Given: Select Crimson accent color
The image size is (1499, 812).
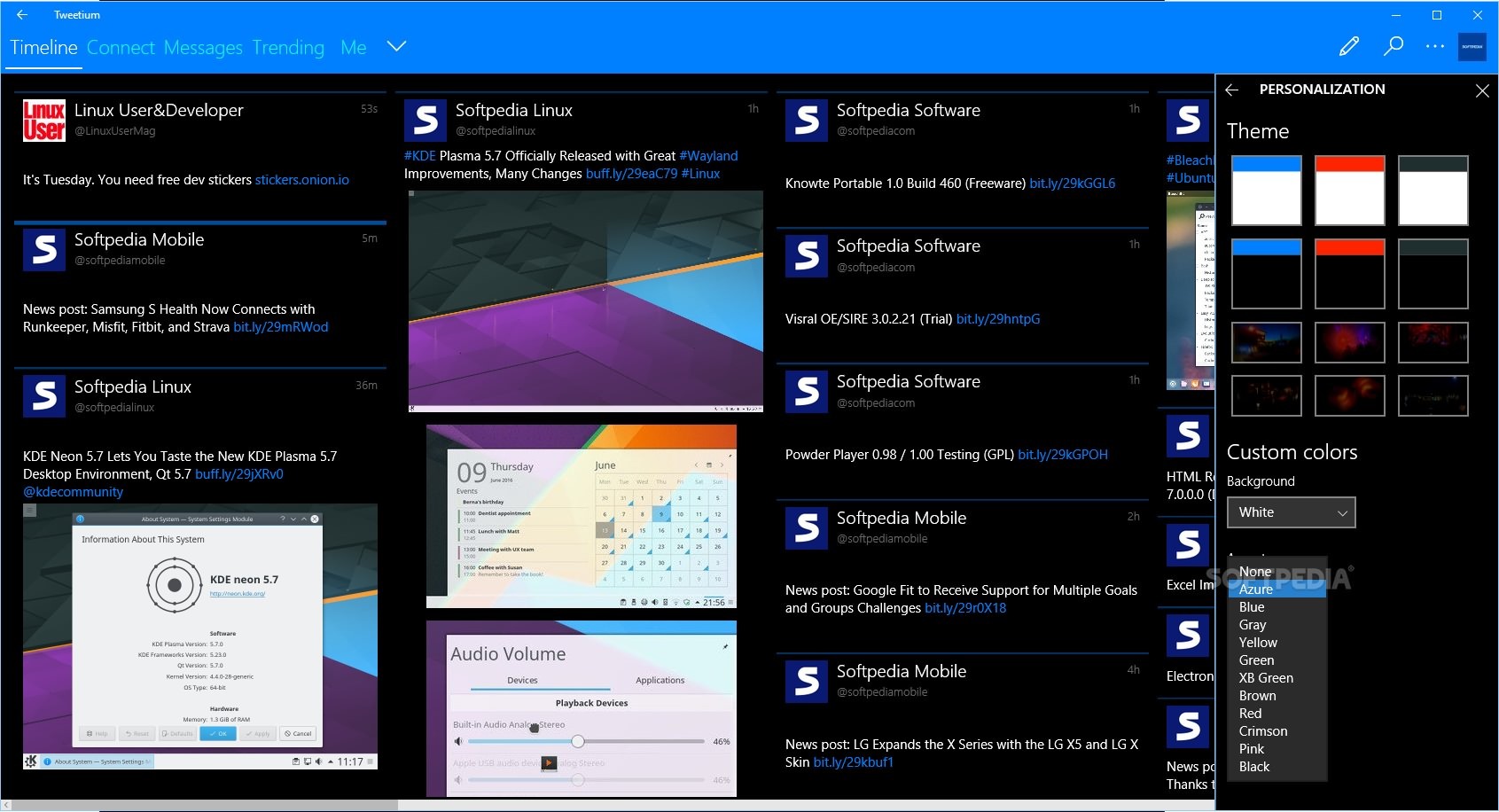Looking at the screenshot, I should 1276,731.
